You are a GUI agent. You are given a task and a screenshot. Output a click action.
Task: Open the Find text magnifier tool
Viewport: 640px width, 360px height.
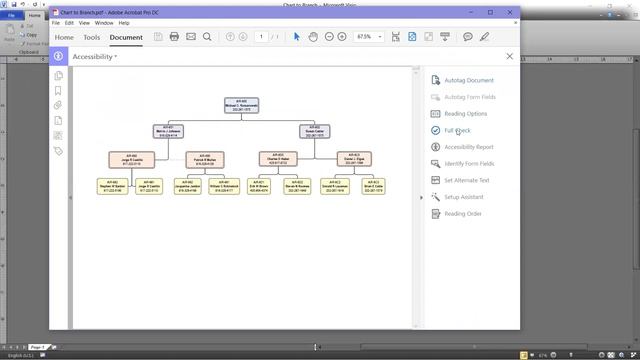[x=207, y=37]
